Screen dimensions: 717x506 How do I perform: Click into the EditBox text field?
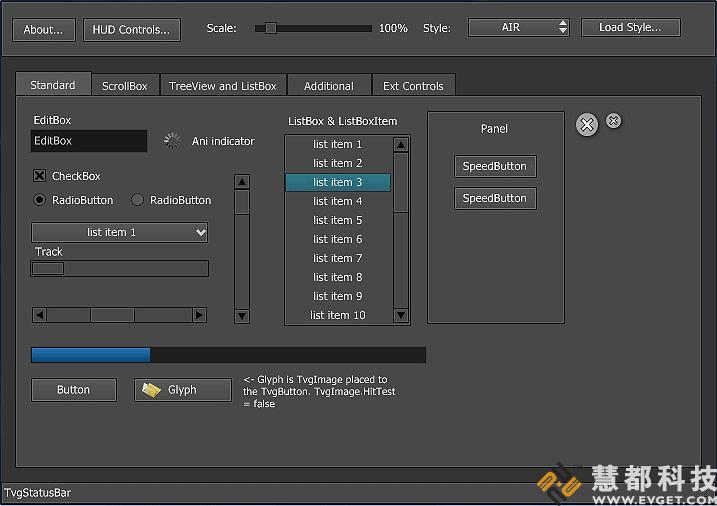pyautogui.click(x=89, y=141)
